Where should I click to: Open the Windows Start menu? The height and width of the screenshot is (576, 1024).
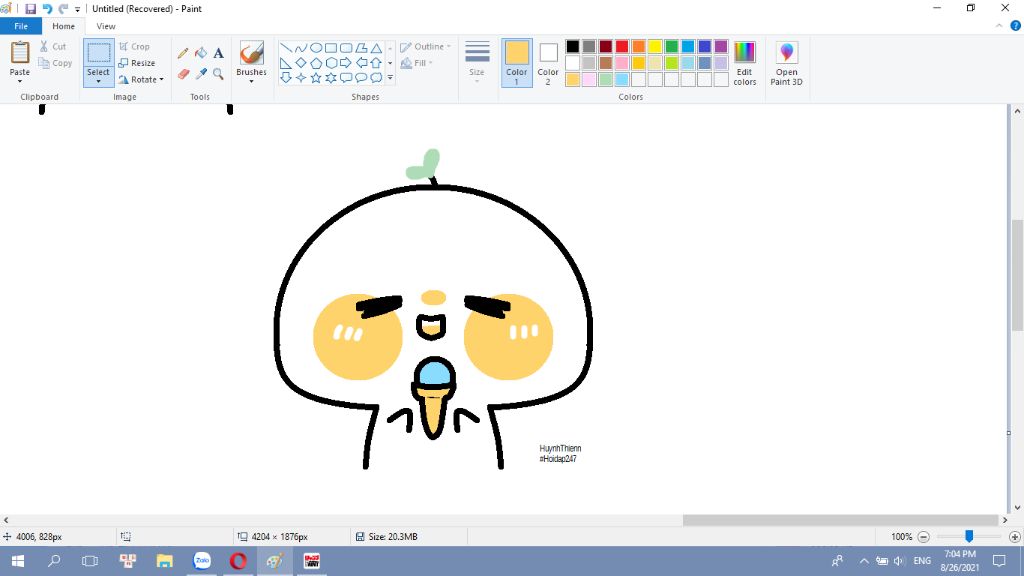[x=18, y=561]
